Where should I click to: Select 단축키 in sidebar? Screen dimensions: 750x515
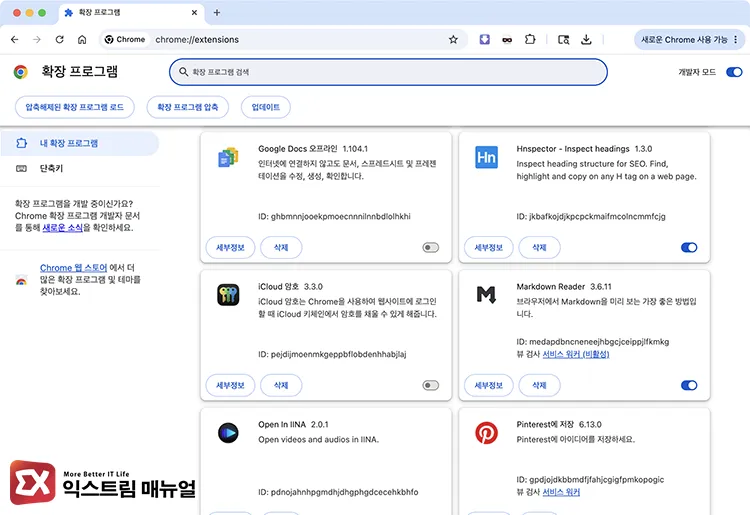[79, 168]
